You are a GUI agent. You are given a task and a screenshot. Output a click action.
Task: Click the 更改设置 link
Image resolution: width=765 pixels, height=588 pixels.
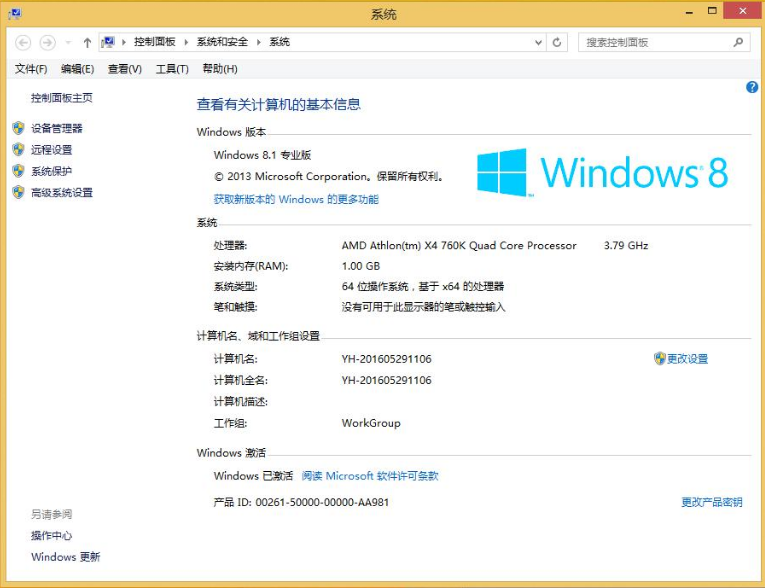(x=687, y=359)
